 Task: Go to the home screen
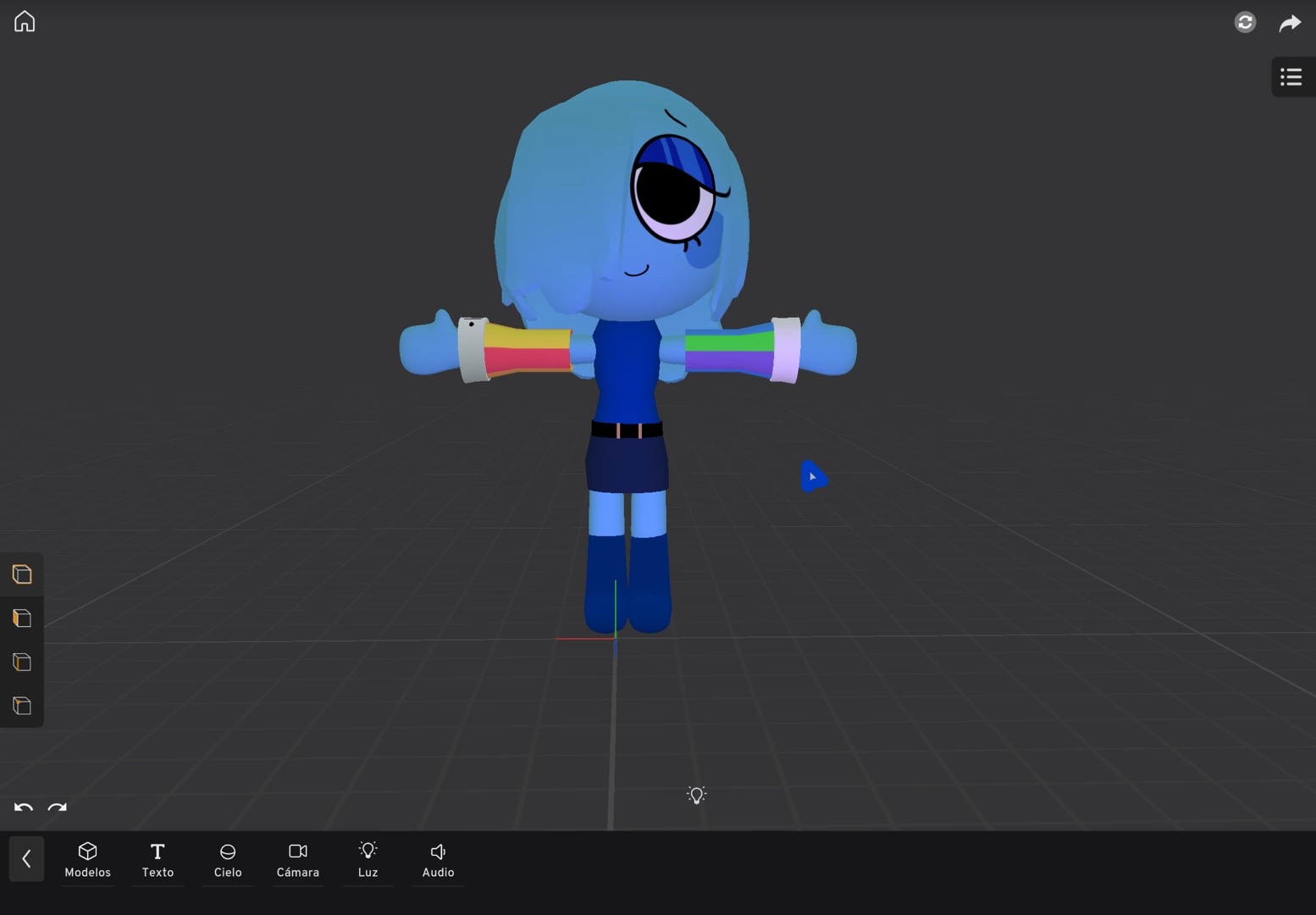25,21
